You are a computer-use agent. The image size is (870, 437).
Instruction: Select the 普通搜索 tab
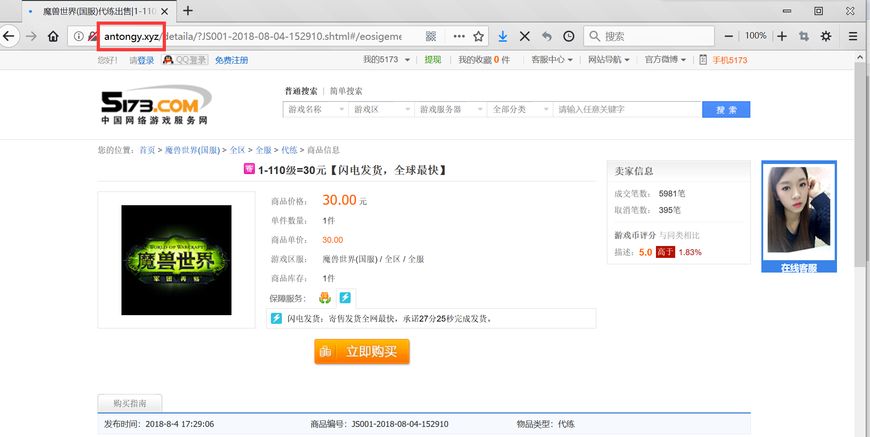(301, 91)
